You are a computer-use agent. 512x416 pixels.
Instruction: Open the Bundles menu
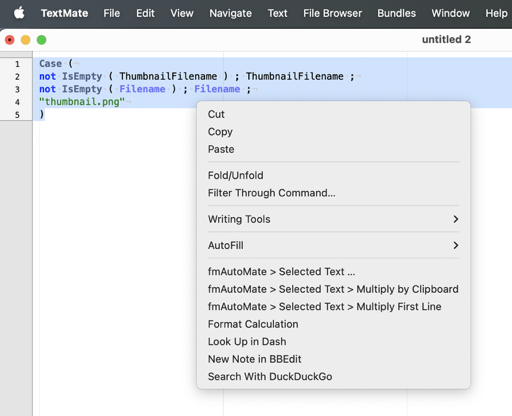point(396,13)
